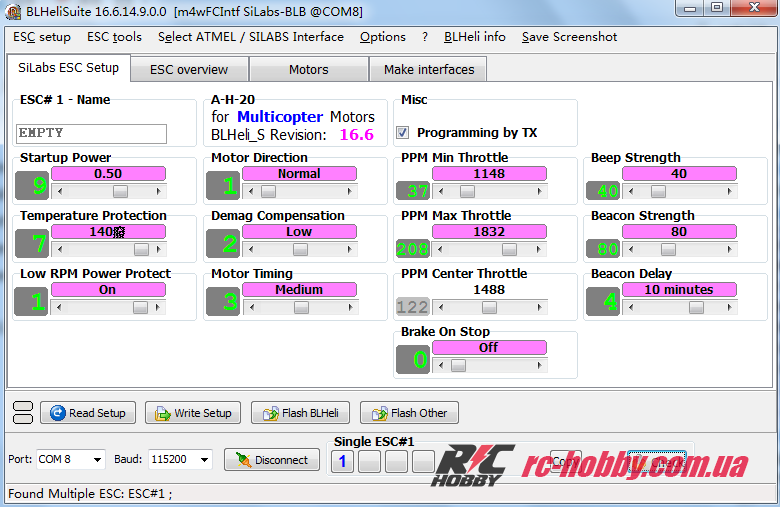The image size is (780, 507).
Task: Toggle the third ESC slot button
Action: pyautogui.click(x=396, y=461)
